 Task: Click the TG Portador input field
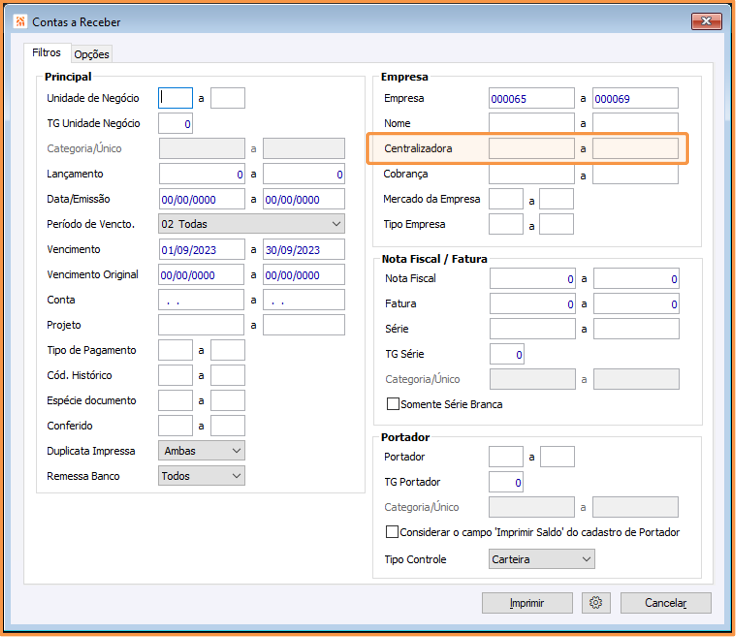(506, 483)
